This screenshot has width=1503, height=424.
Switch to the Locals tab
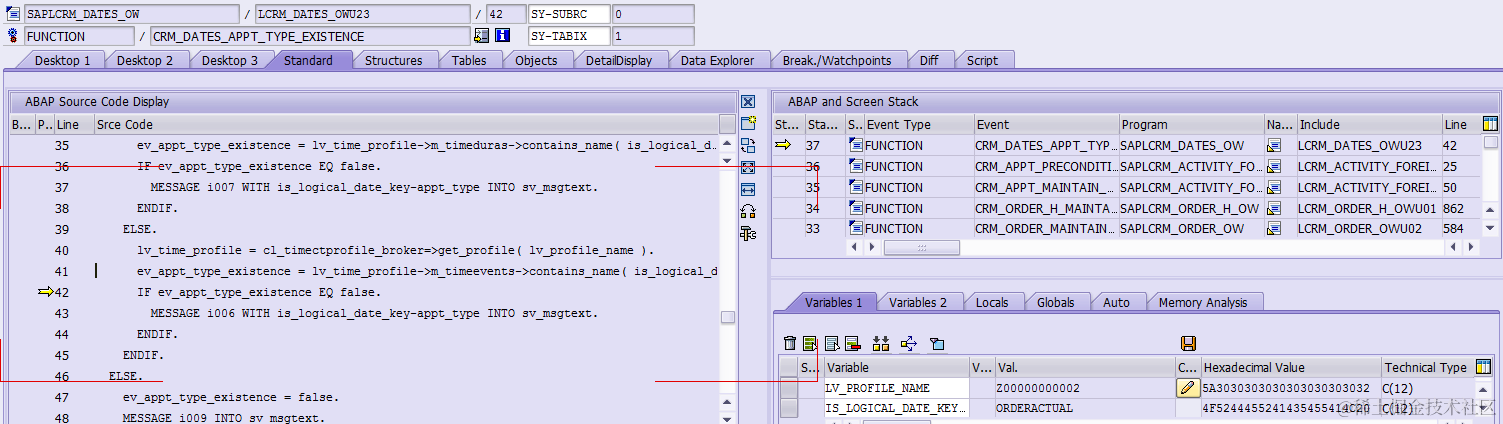tap(992, 302)
